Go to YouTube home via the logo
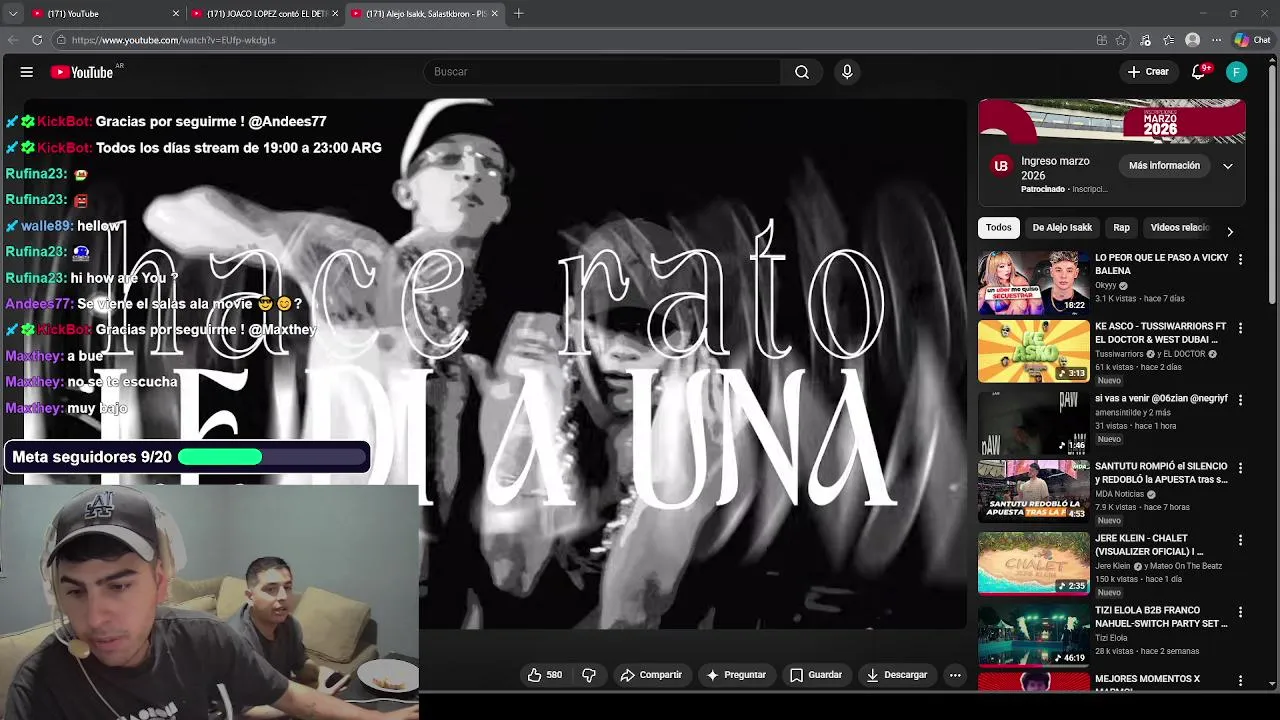Image resolution: width=1280 pixels, height=720 pixels. pos(82,72)
